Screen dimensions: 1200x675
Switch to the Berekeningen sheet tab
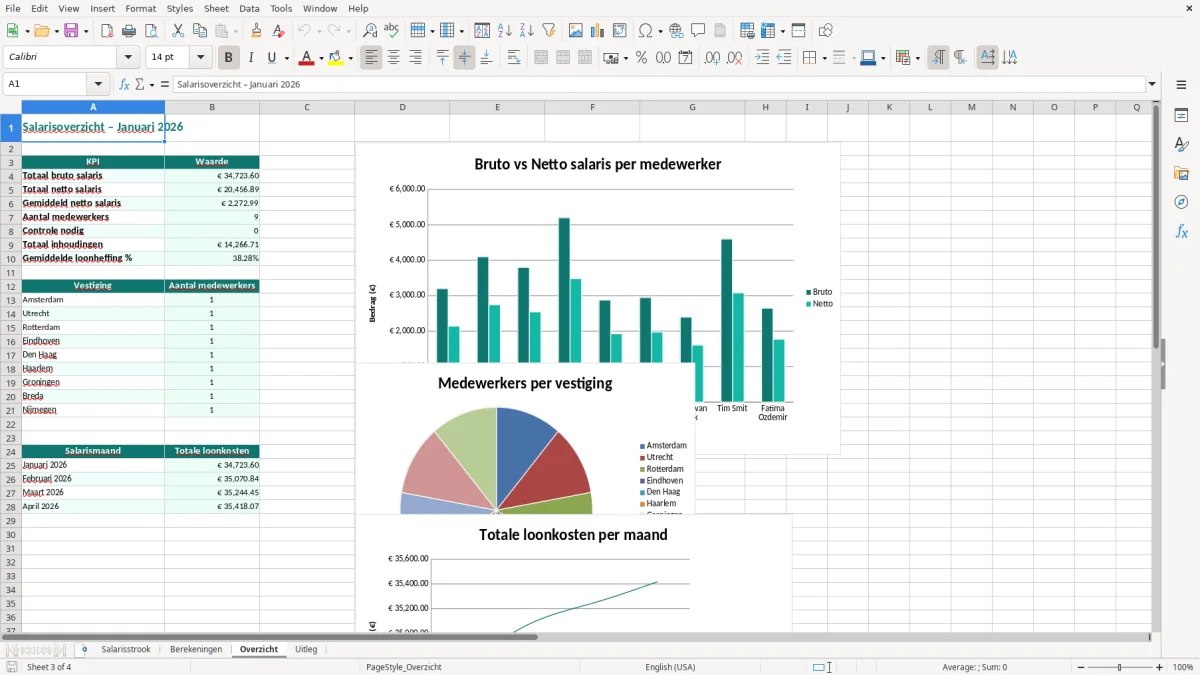[x=196, y=649]
